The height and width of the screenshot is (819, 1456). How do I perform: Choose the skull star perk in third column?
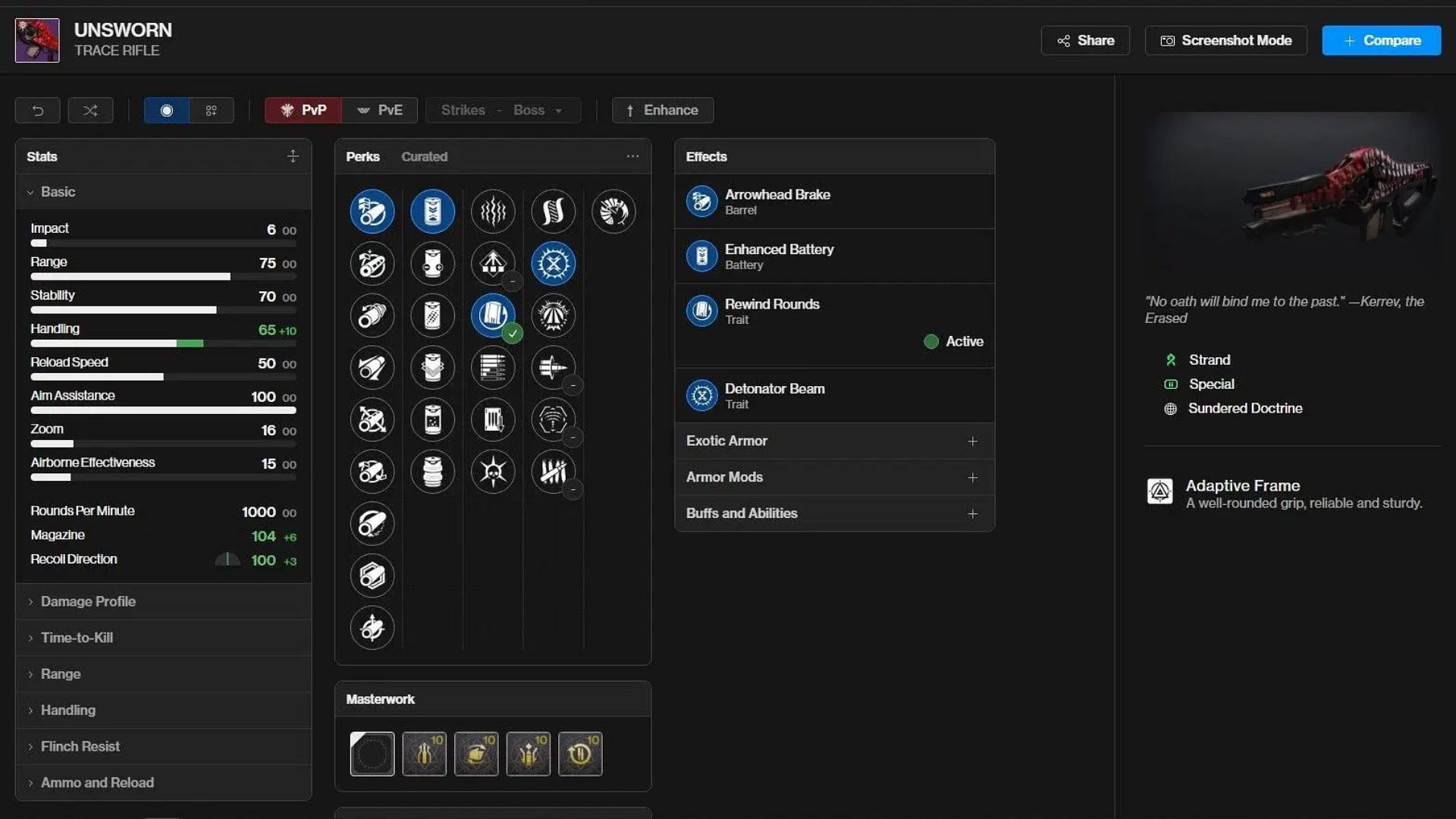[x=493, y=472]
